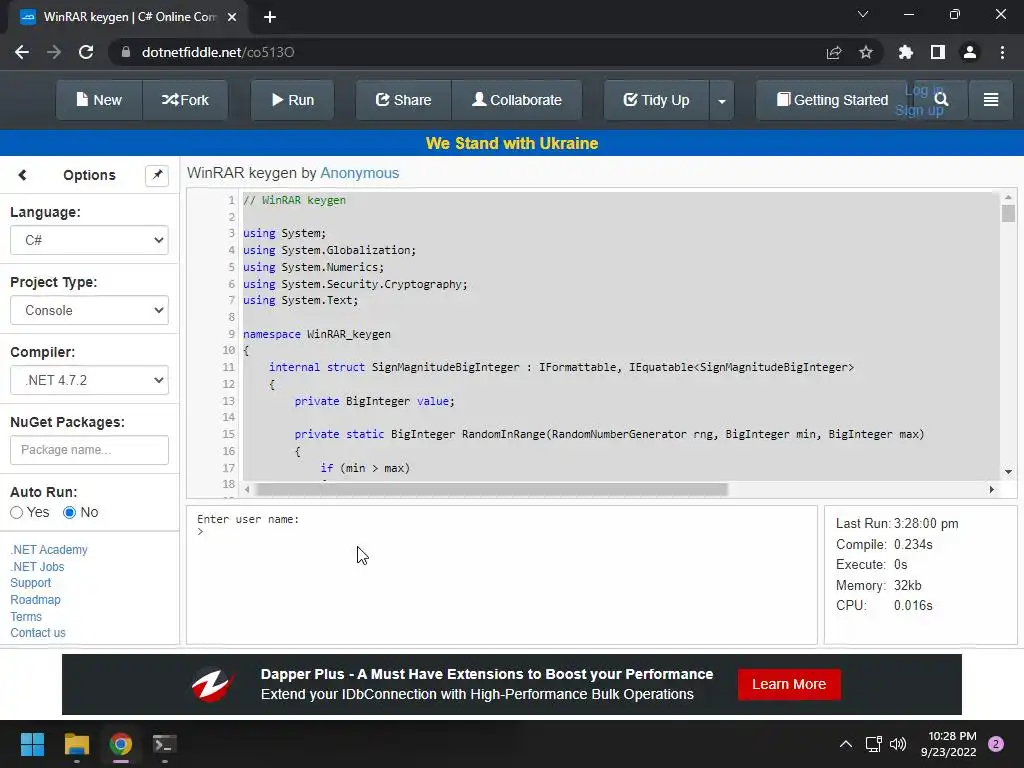Open the tab search chevron

click(863, 14)
